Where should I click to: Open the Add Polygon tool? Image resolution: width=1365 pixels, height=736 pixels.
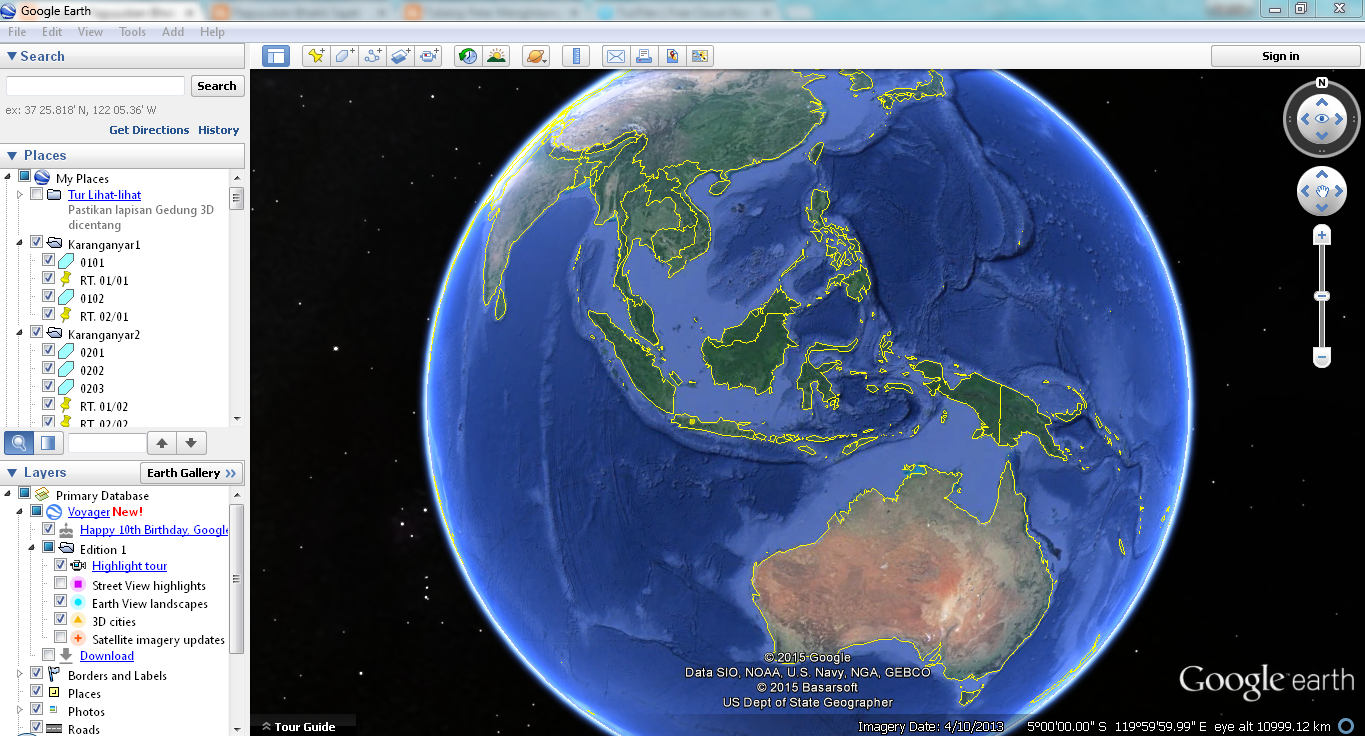click(343, 55)
